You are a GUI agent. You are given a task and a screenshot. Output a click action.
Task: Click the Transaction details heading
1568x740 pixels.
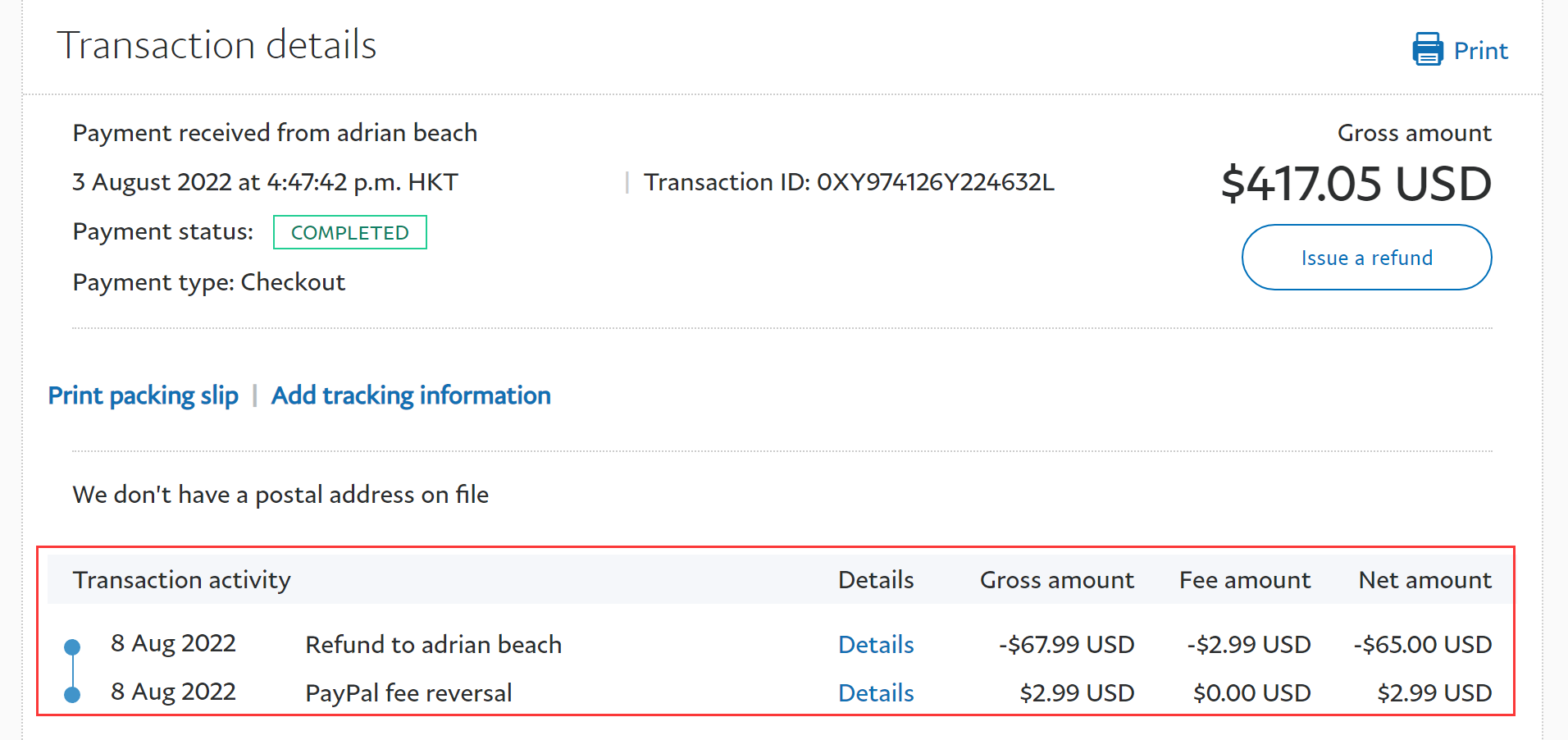tap(217, 45)
